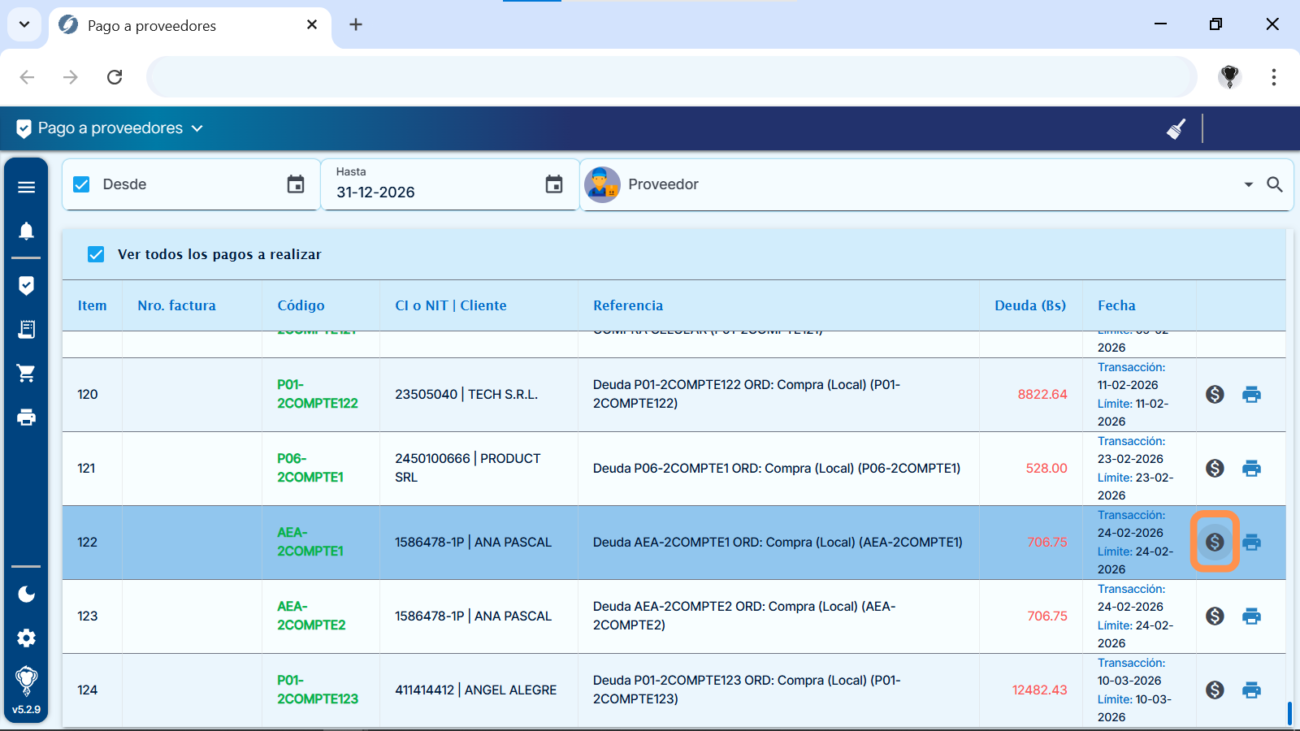The image size is (1300, 731).
Task: Print the payment record for item 121
Action: point(1251,468)
